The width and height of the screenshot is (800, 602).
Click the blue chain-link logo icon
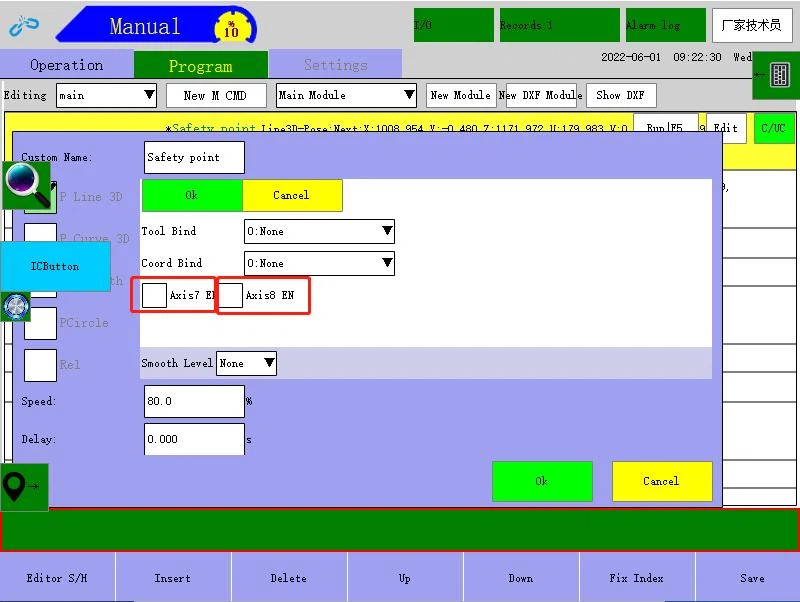24,25
